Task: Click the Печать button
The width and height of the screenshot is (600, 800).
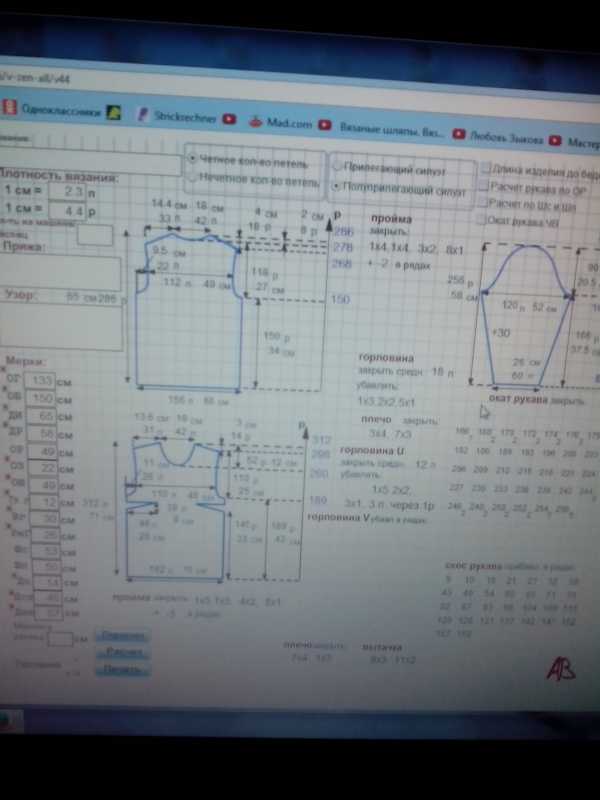Action: pyautogui.click(x=124, y=669)
